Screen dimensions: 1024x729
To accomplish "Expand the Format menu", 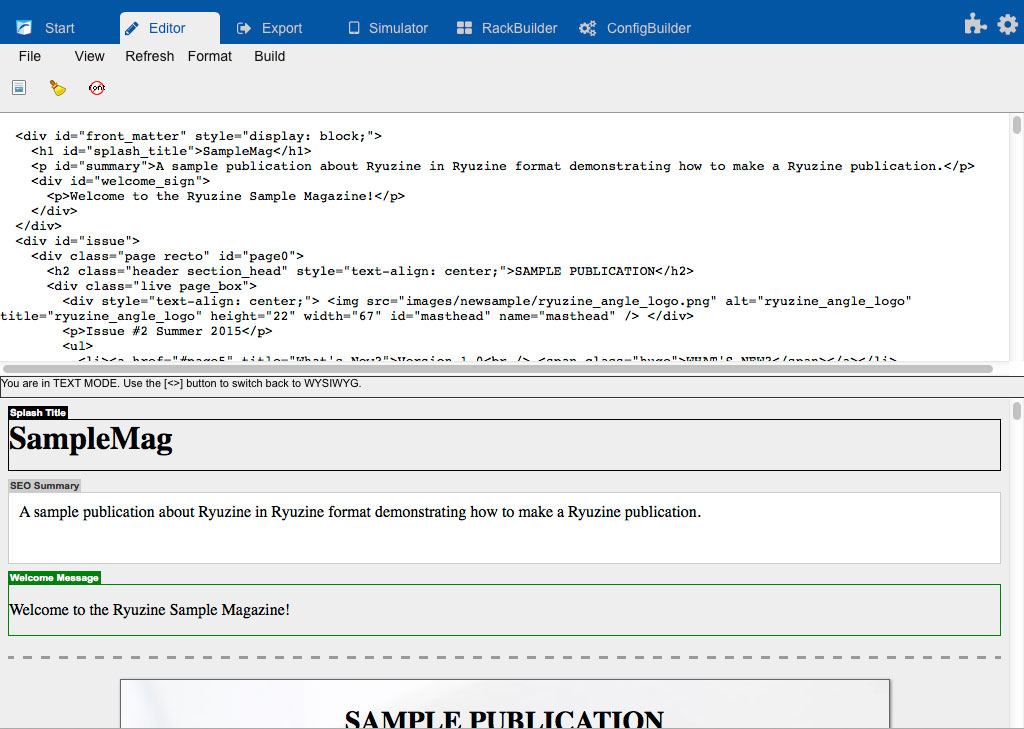I will (x=210, y=56).
